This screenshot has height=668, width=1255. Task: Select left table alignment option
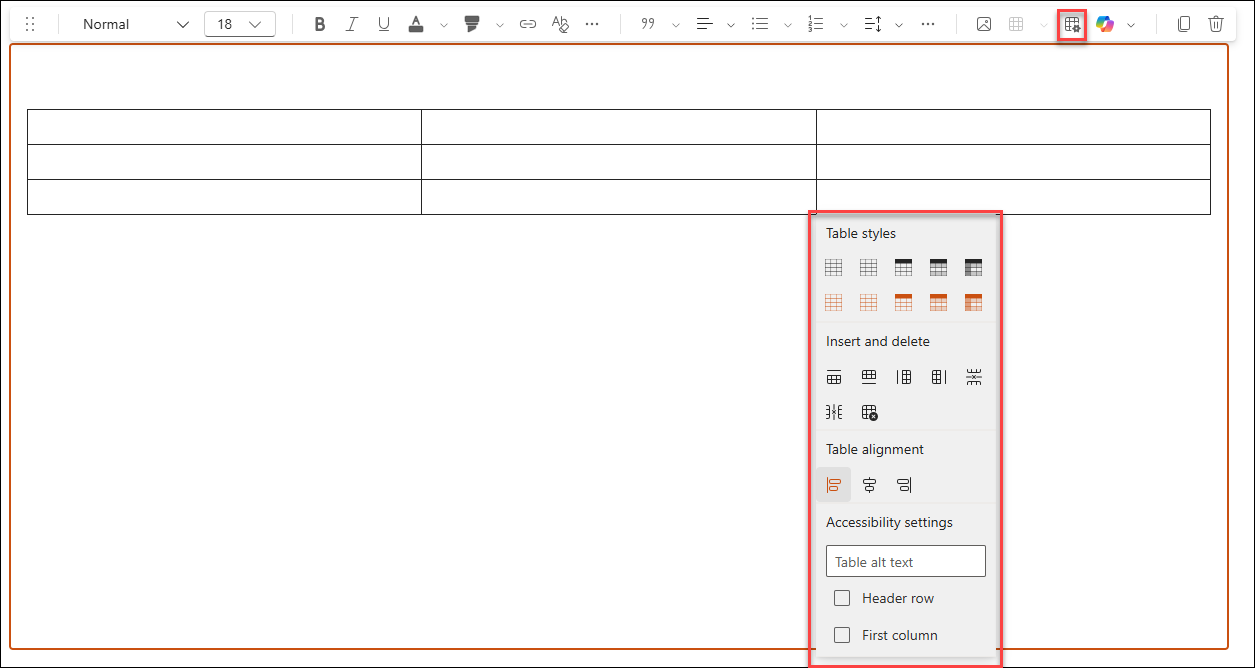[834, 485]
